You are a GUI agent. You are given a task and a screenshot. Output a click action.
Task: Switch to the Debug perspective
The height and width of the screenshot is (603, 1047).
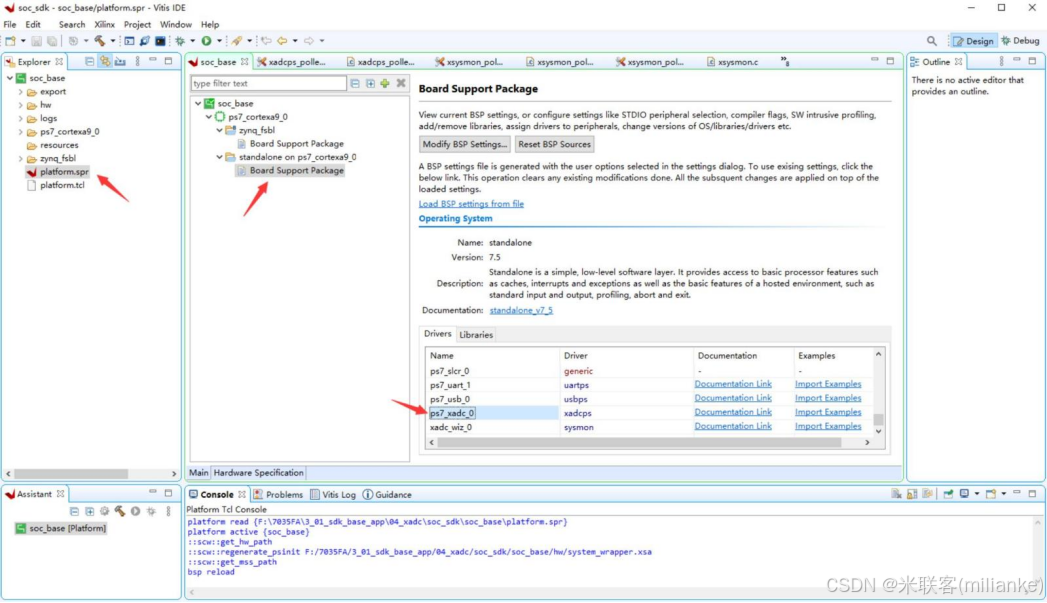point(1020,41)
